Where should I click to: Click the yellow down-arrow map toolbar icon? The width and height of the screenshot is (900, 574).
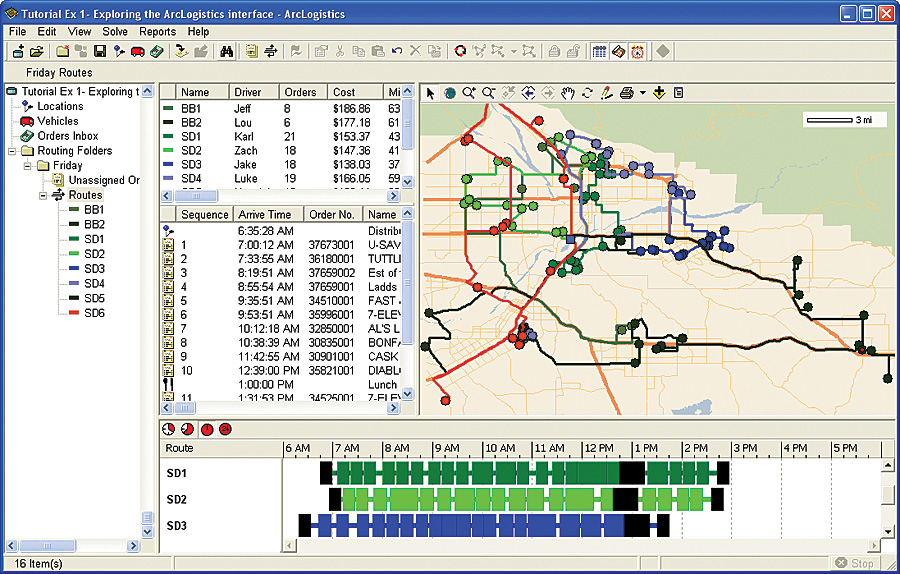coord(659,93)
